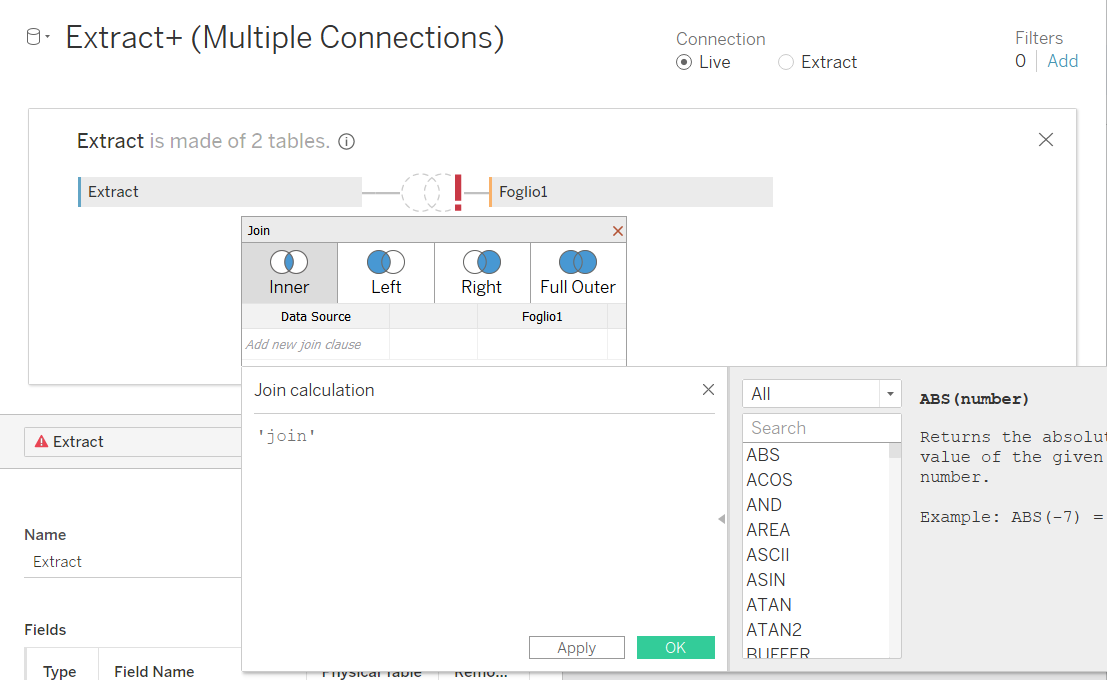This screenshot has width=1107, height=680.
Task: Choose the Inner join type
Action: point(289,273)
